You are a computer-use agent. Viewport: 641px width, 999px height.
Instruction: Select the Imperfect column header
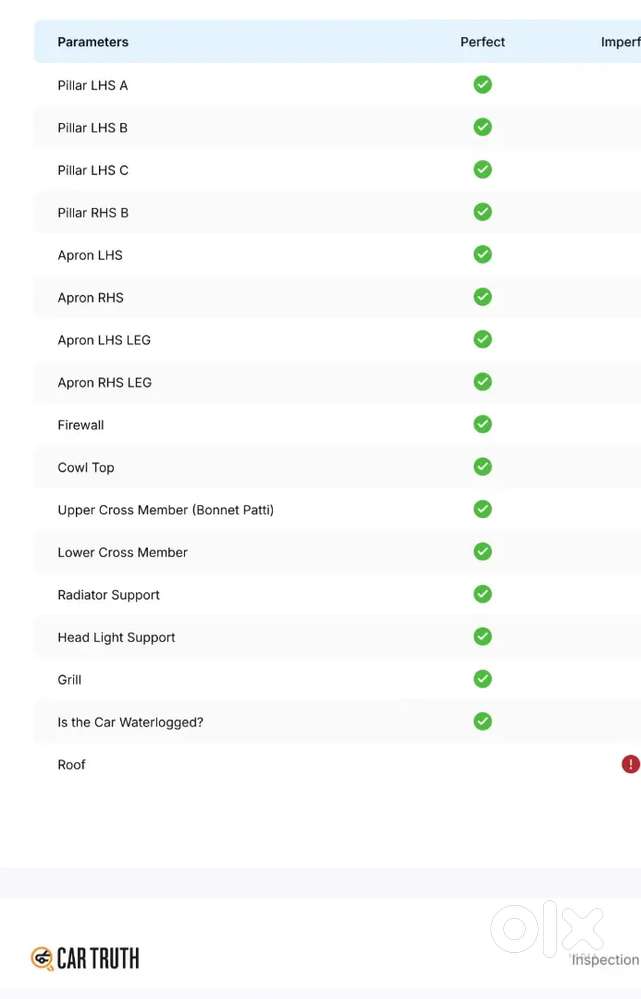point(621,42)
